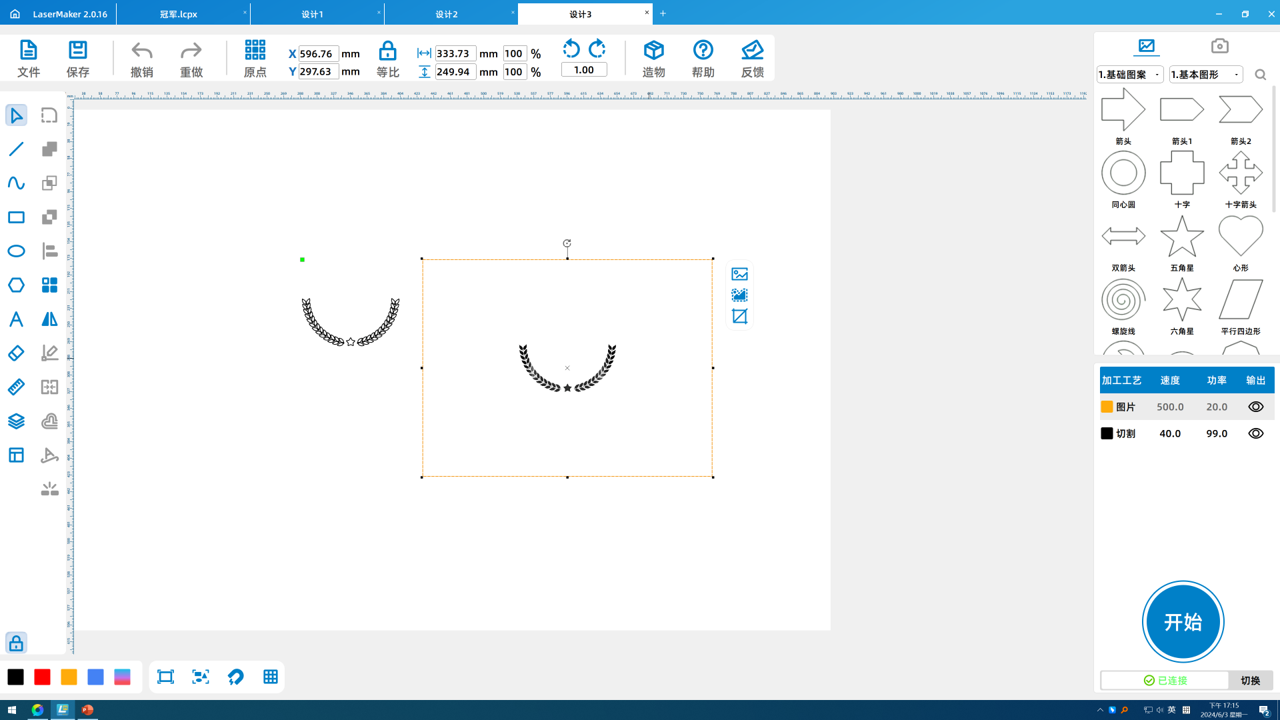Image resolution: width=1280 pixels, height=720 pixels.
Task: Toggle visibility of 切割 layer
Action: point(1255,434)
